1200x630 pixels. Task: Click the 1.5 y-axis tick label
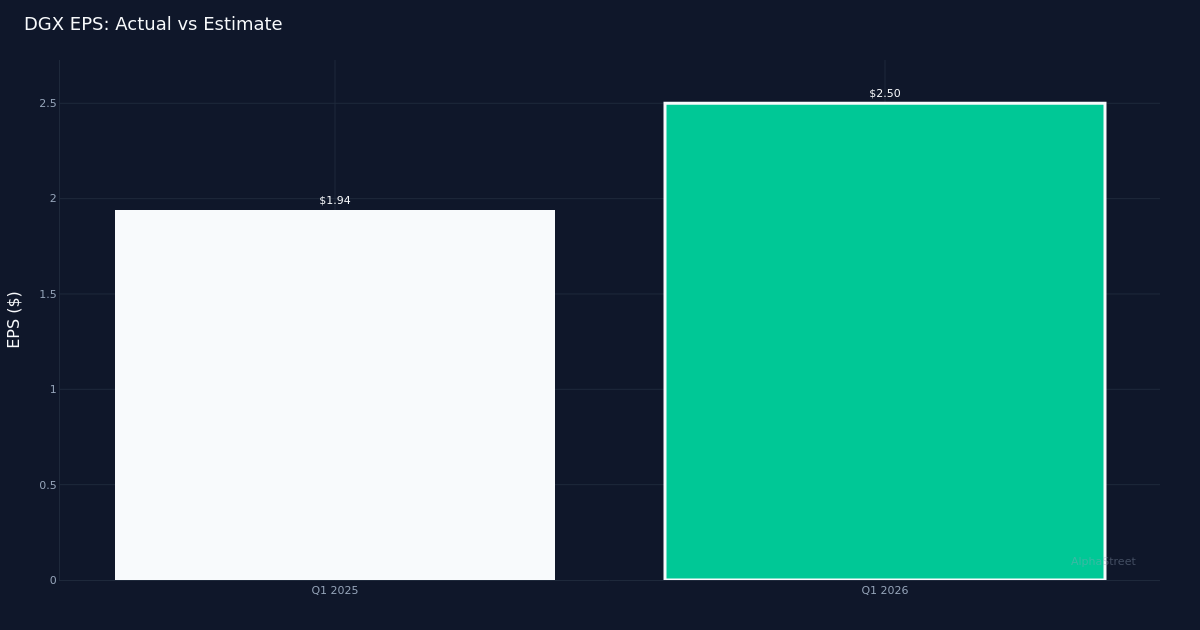pos(47,294)
